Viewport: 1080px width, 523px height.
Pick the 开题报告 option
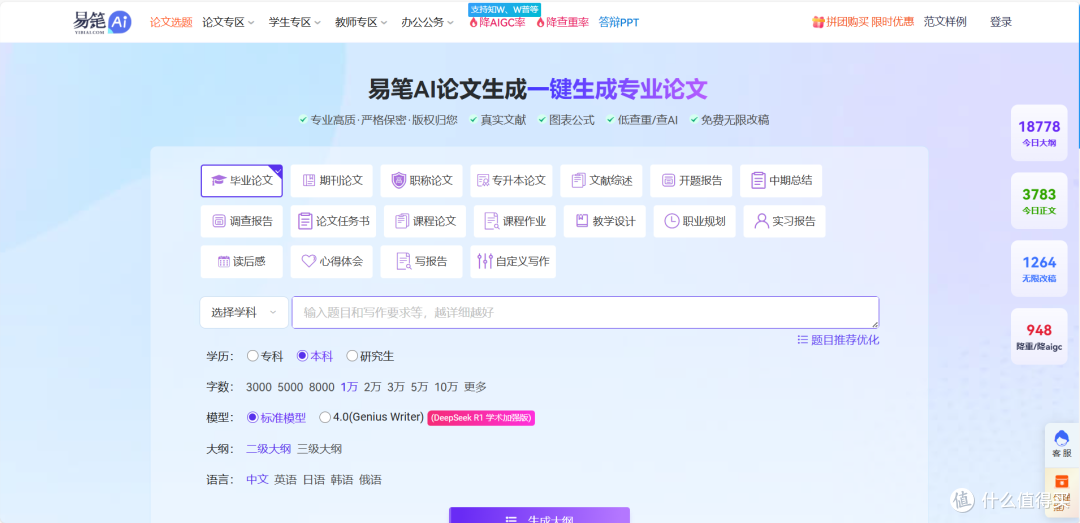pos(691,181)
